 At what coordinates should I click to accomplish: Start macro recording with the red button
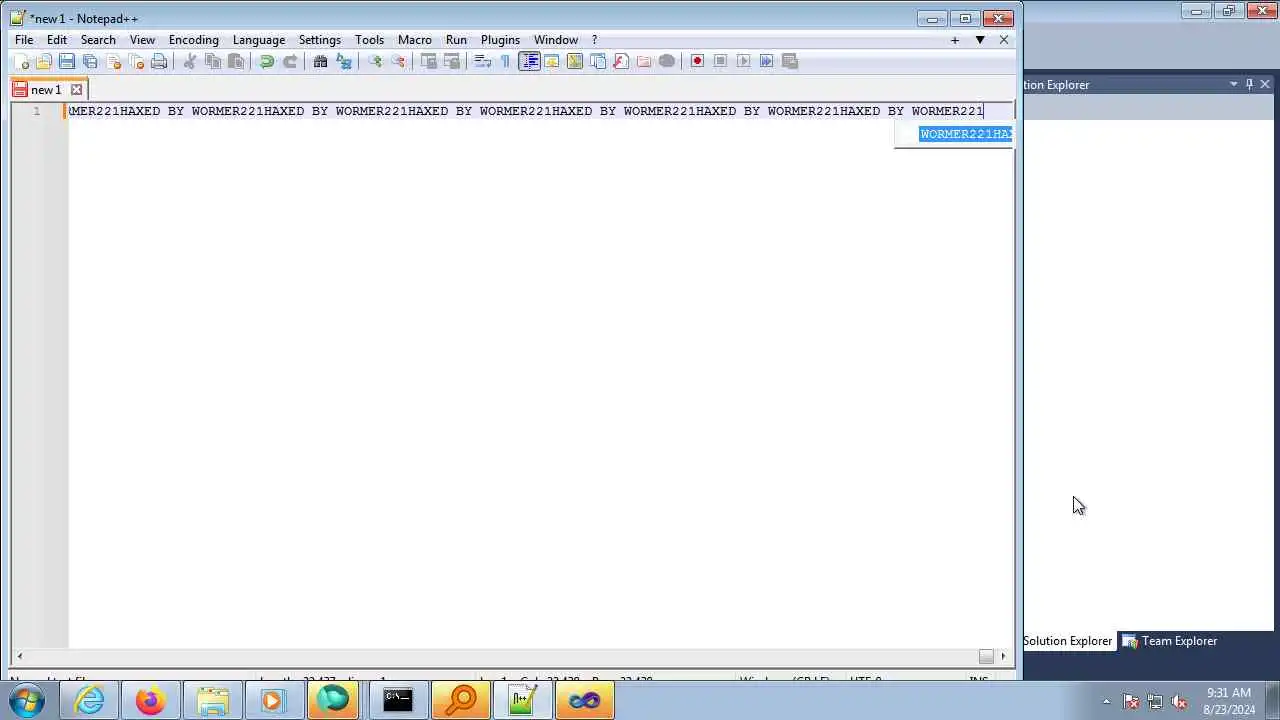[697, 61]
